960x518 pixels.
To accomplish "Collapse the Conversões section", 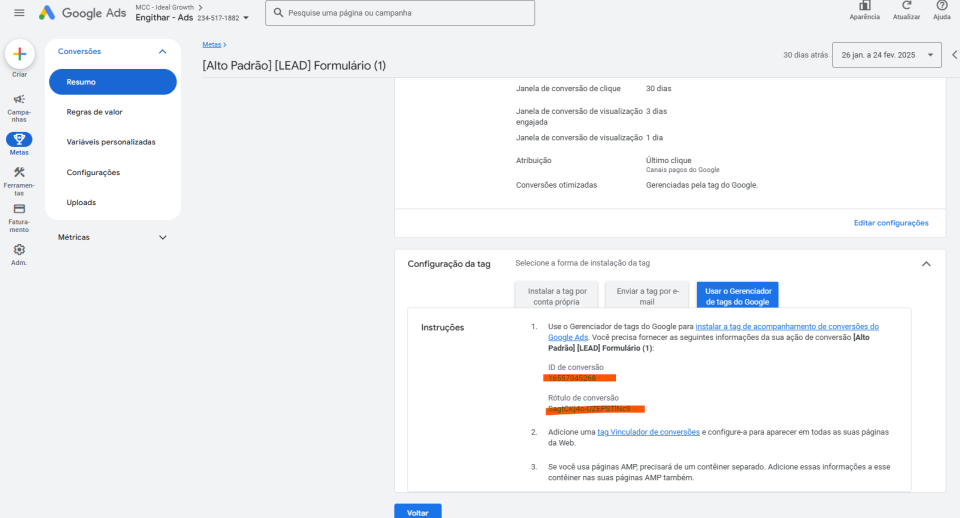I will [x=162, y=51].
